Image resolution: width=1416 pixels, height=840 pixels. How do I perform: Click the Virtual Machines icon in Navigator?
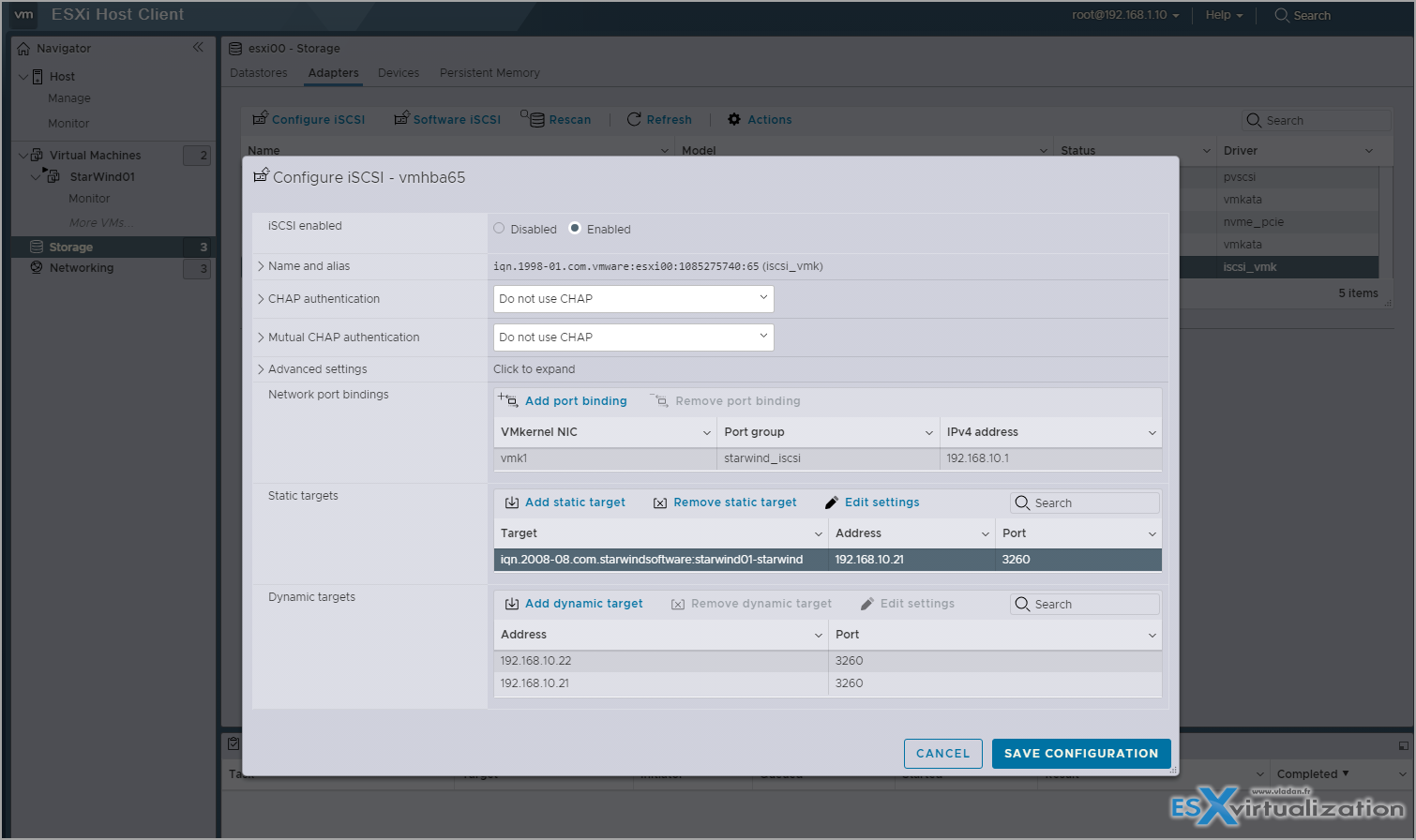tap(37, 155)
